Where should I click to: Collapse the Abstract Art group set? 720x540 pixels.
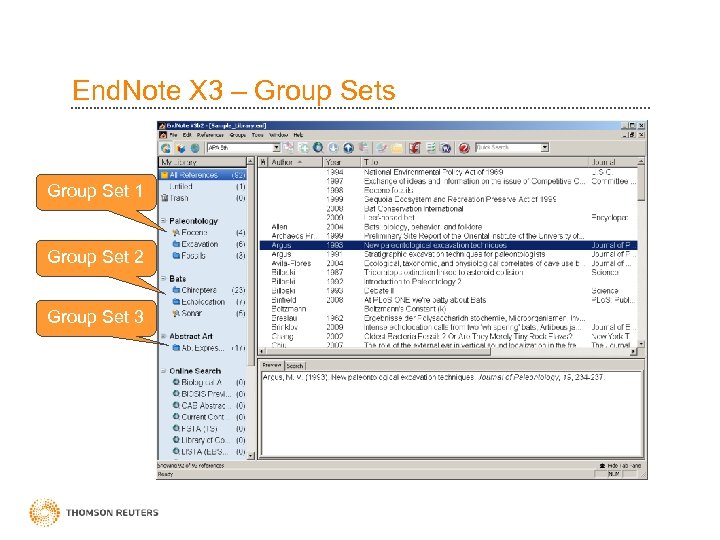[x=163, y=336]
